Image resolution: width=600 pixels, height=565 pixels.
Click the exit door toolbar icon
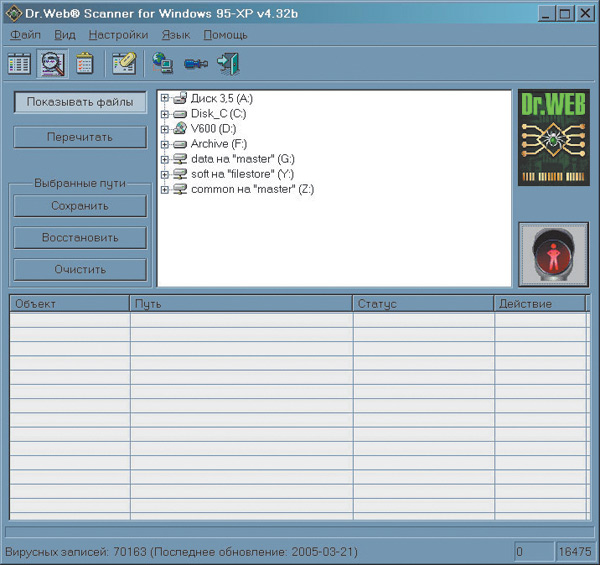tap(229, 64)
